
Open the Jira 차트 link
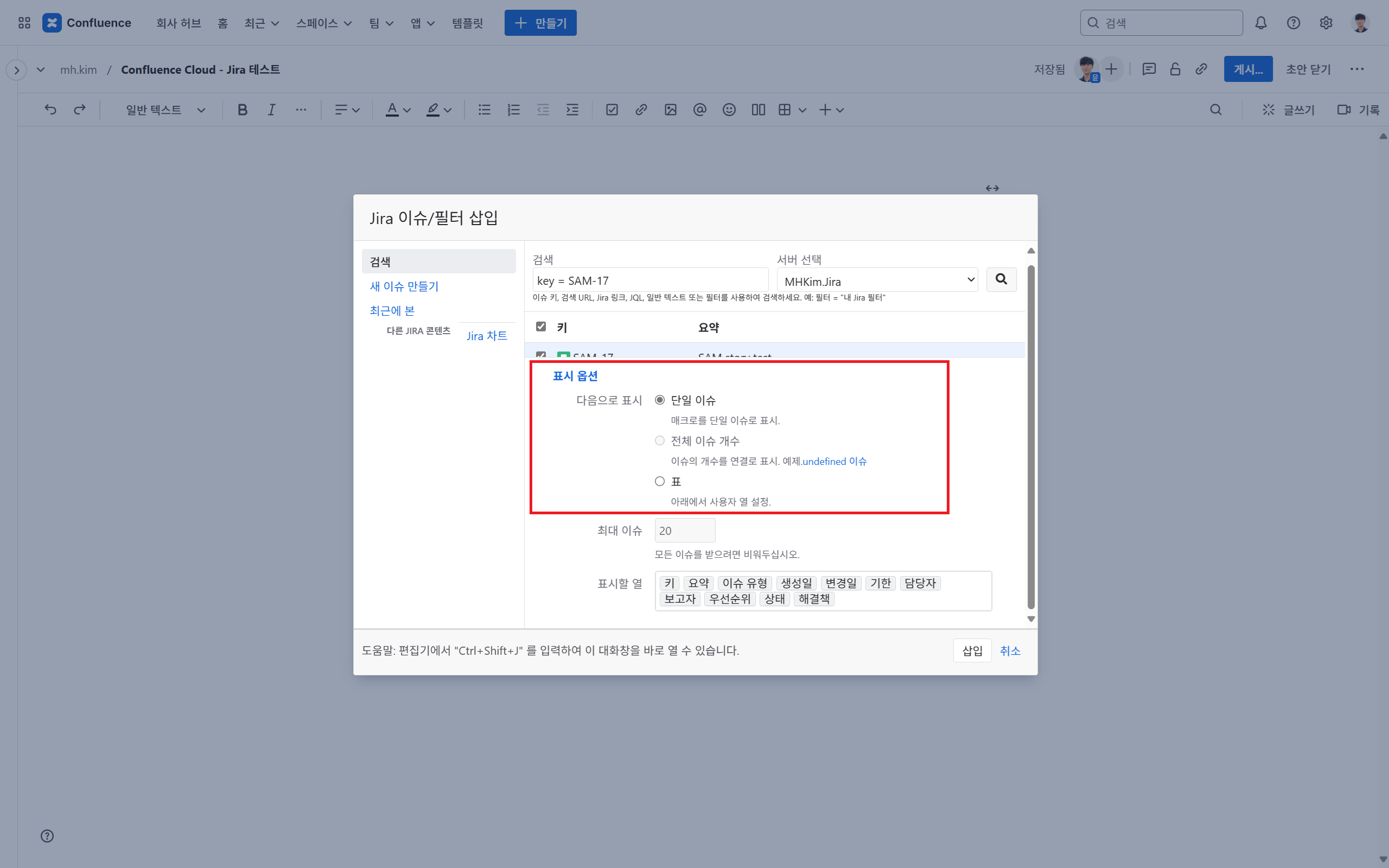[x=487, y=336]
